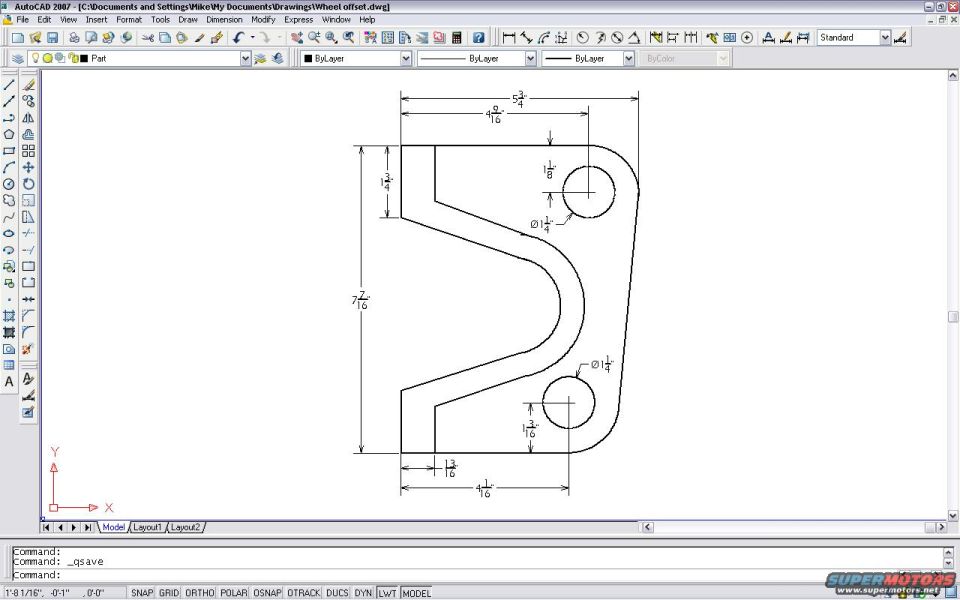Undo with the blue curved arrow
The image size is (960, 600).
239,37
